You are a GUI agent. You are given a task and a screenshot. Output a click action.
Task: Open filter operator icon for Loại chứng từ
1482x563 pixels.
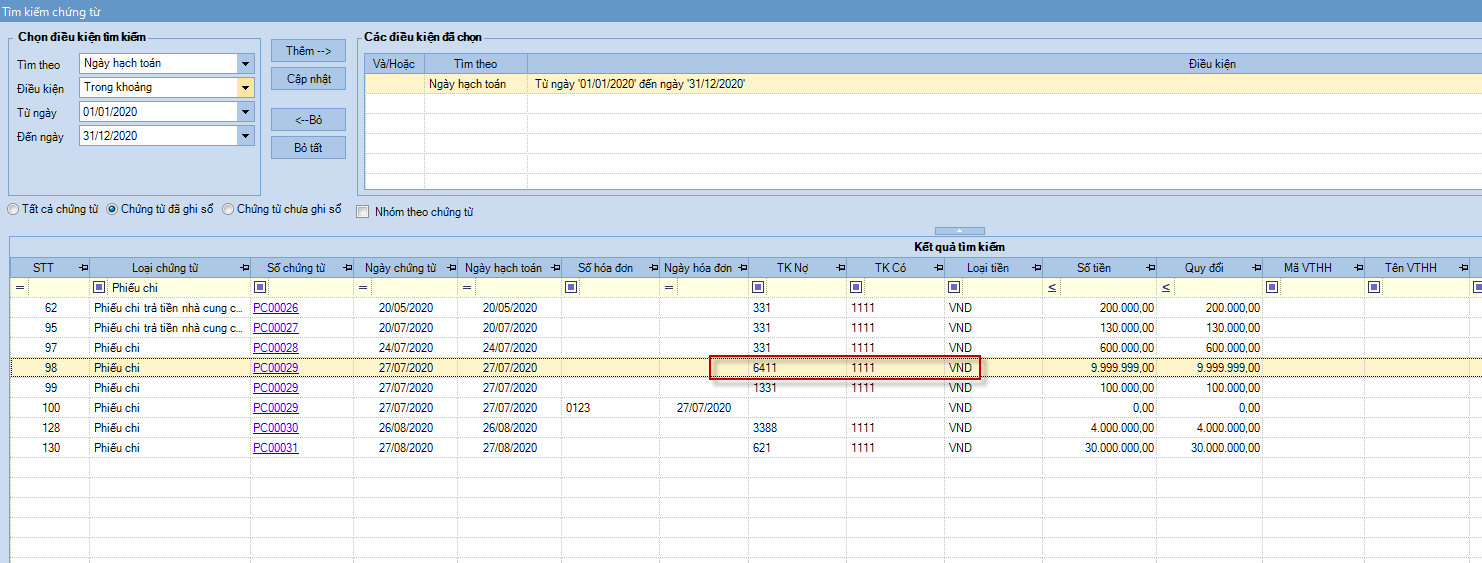tap(99, 288)
